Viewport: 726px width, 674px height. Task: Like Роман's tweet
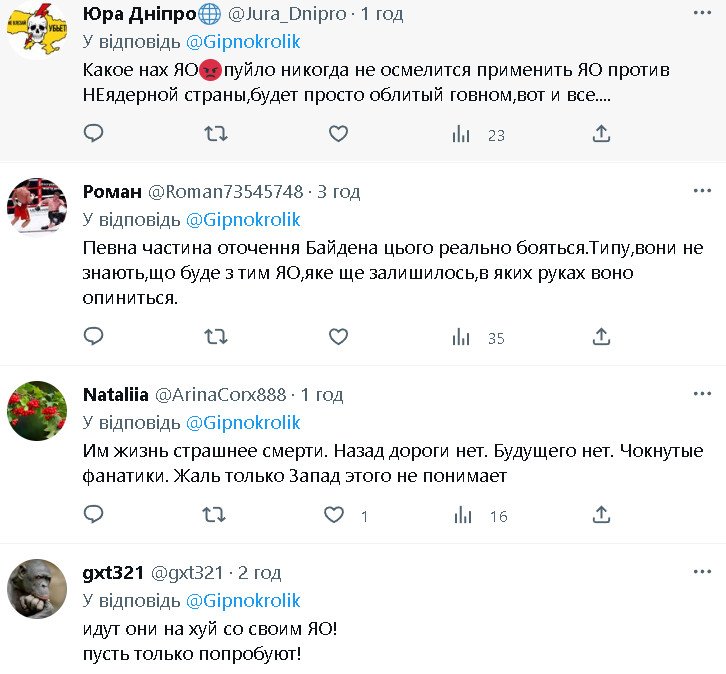pyautogui.click(x=338, y=337)
